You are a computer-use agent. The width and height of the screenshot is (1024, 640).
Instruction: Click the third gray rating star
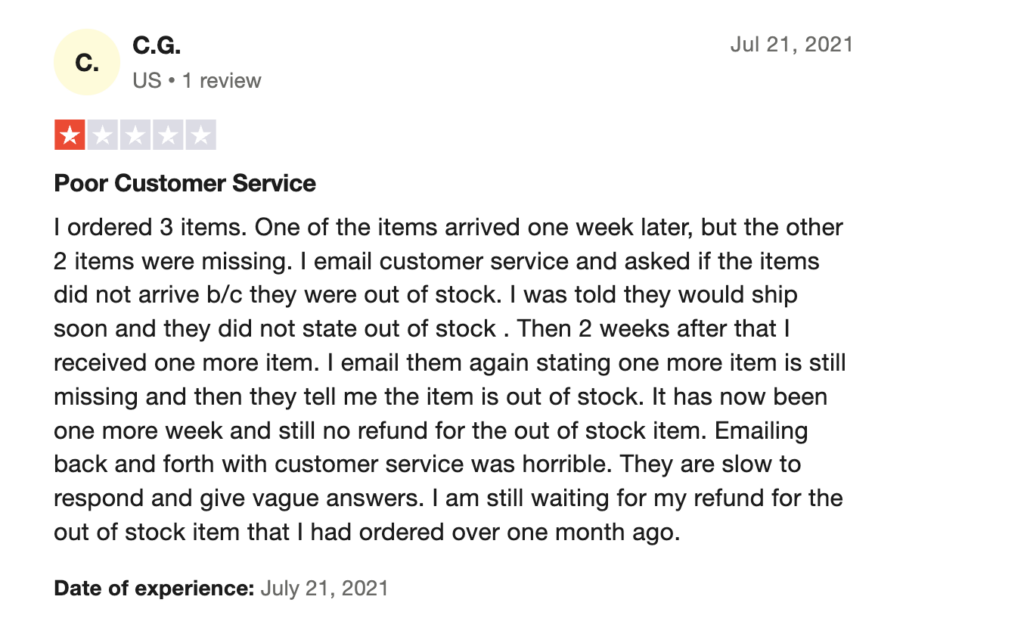(135, 135)
